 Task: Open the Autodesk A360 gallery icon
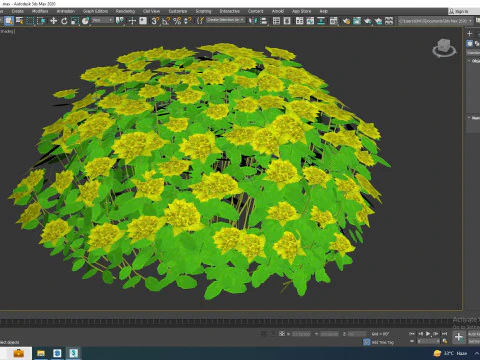[x=389, y=21]
